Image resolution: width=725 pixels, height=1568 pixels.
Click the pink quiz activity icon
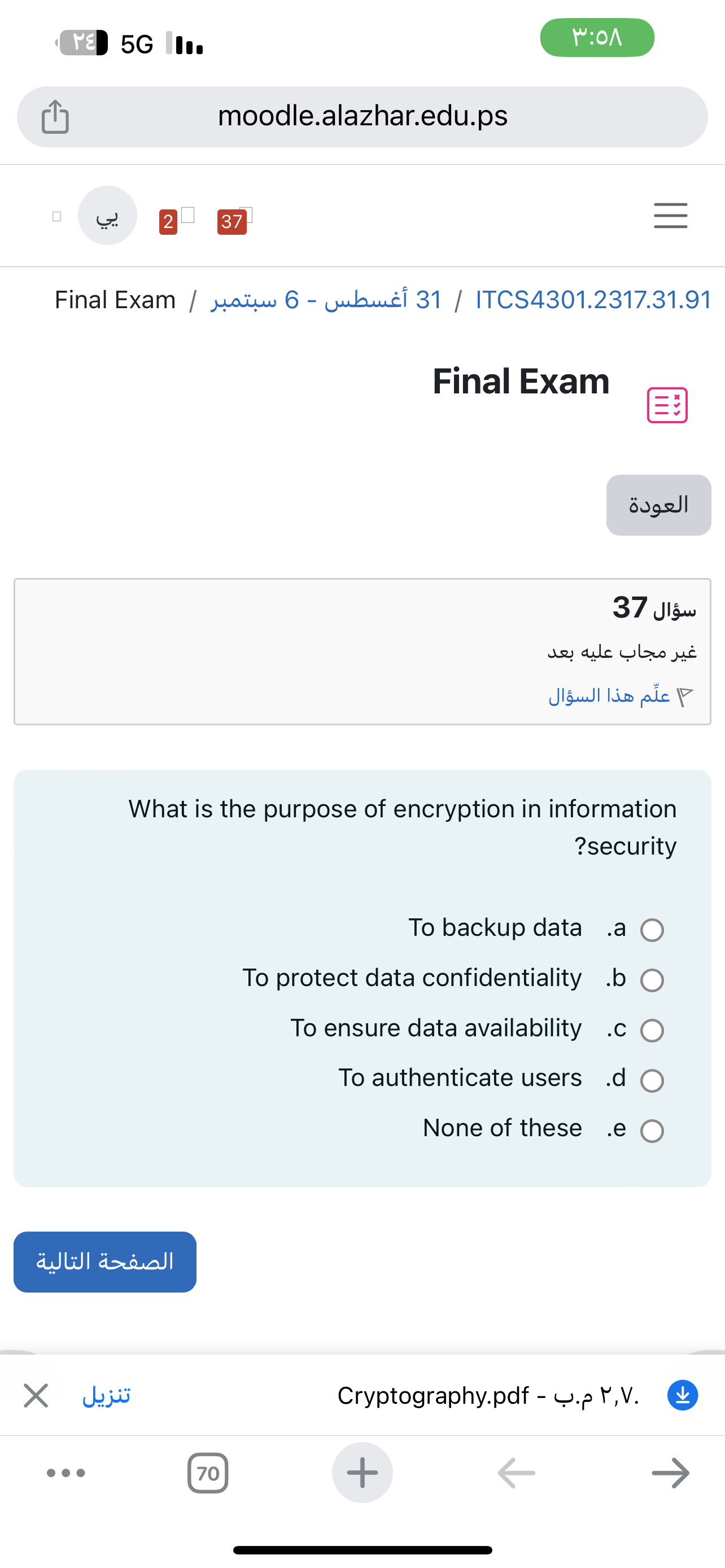point(667,405)
